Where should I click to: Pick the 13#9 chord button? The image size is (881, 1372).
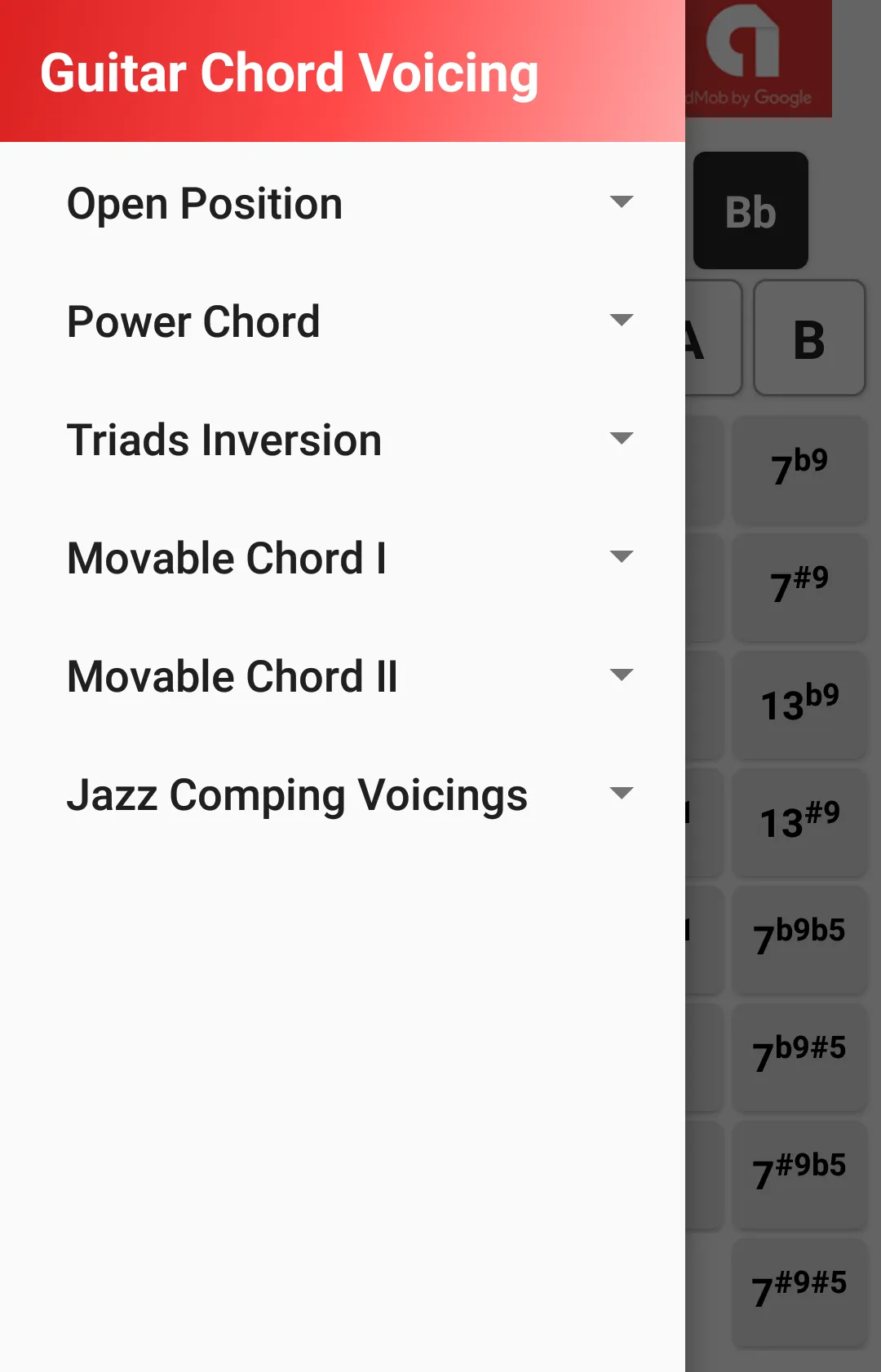pyautogui.click(x=799, y=821)
